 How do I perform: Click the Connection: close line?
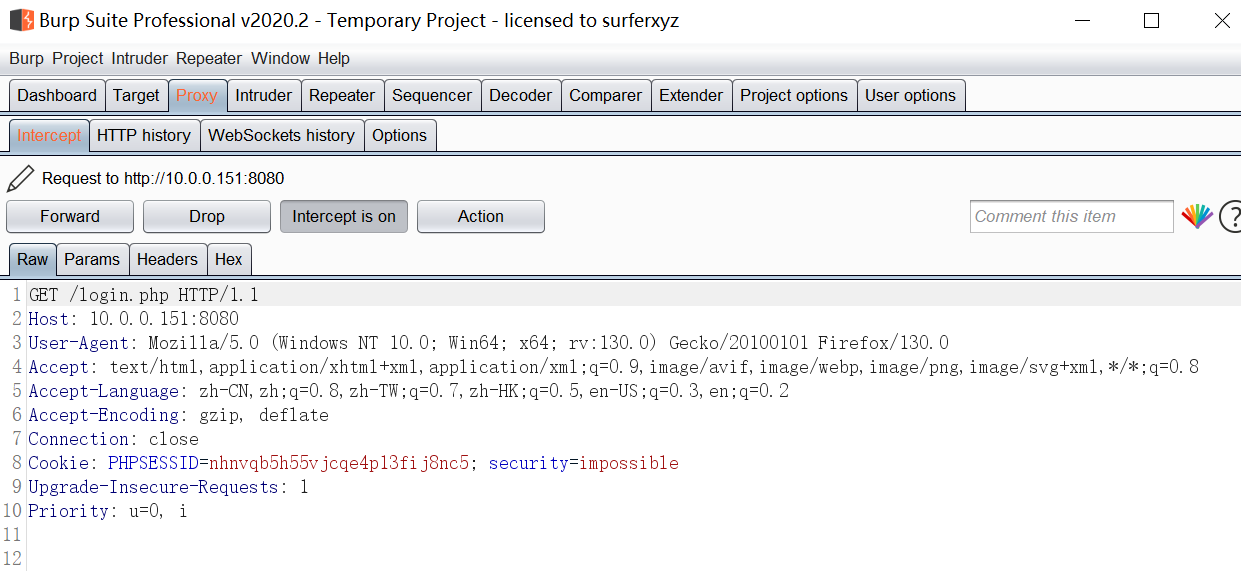coord(114,439)
